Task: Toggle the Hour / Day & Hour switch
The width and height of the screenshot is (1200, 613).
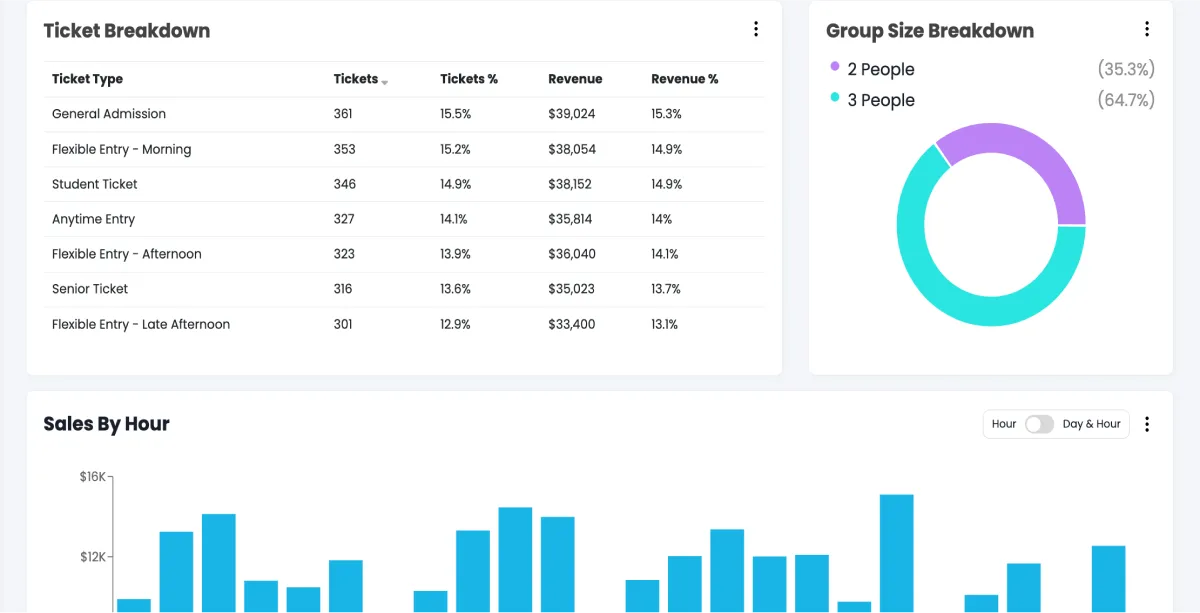Action: click(1039, 424)
